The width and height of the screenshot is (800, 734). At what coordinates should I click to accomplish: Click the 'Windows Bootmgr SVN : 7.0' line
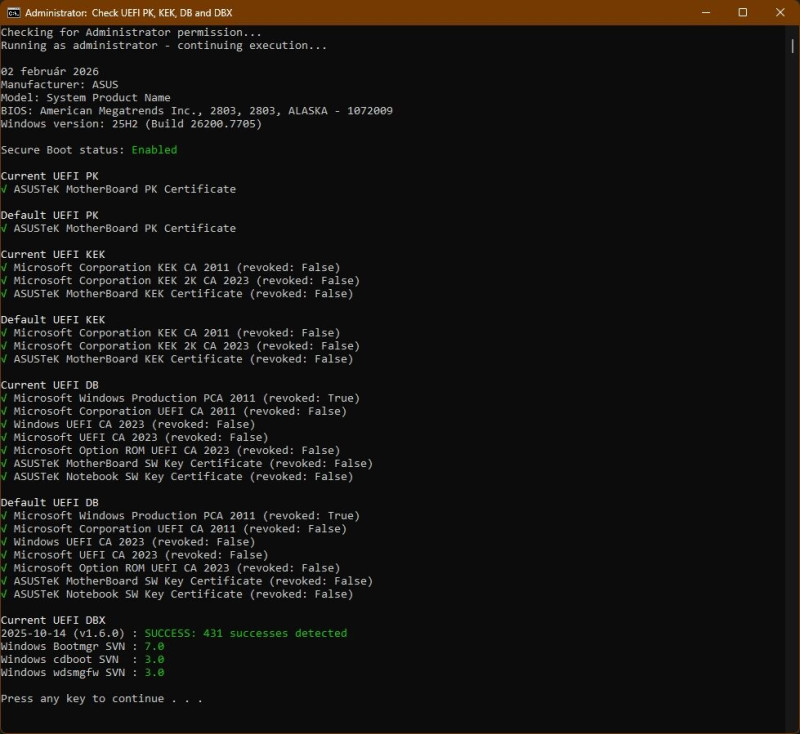(83, 646)
